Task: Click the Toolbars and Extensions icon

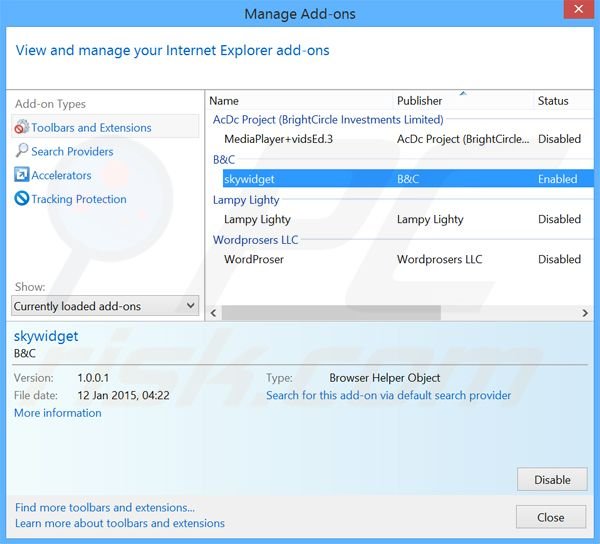Action: click(x=22, y=127)
